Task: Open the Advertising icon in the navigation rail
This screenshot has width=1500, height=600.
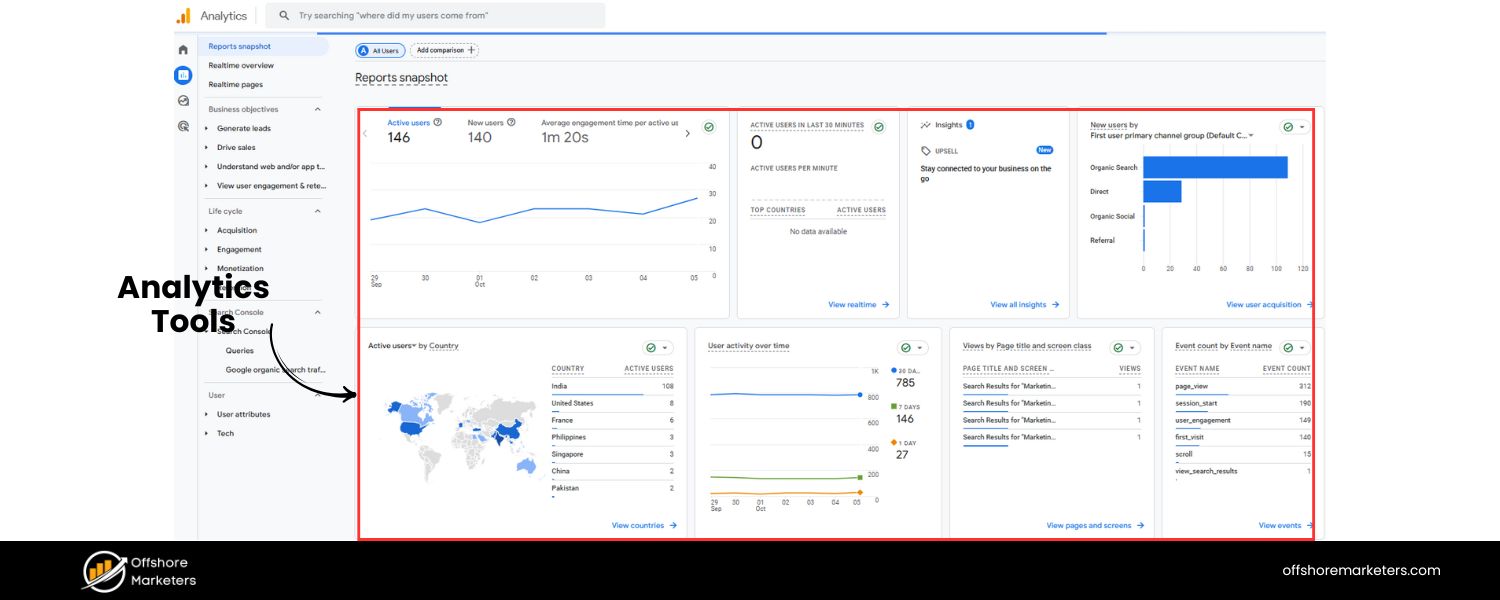Action: [x=182, y=124]
